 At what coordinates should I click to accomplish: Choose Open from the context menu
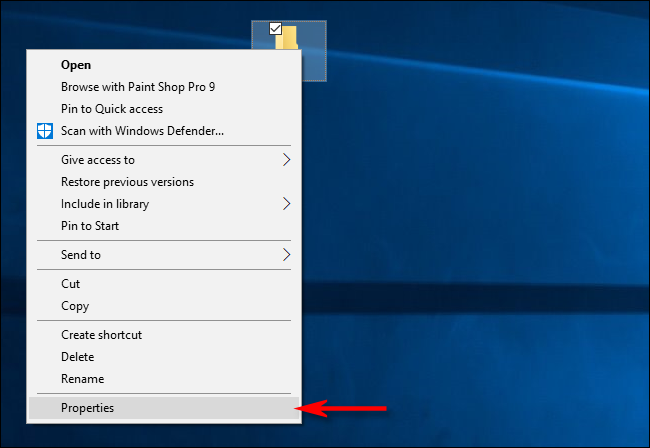pos(76,65)
